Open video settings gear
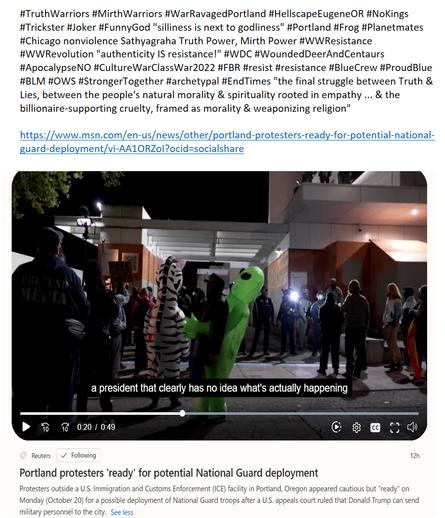This screenshot has height=518, width=445. pyautogui.click(x=356, y=427)
